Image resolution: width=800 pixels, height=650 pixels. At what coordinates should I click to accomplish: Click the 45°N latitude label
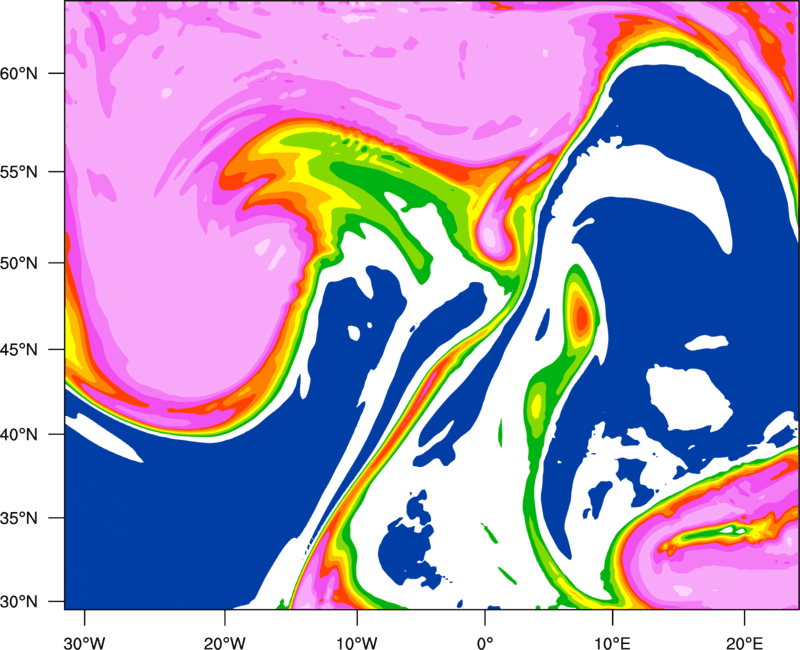(19, 350)
